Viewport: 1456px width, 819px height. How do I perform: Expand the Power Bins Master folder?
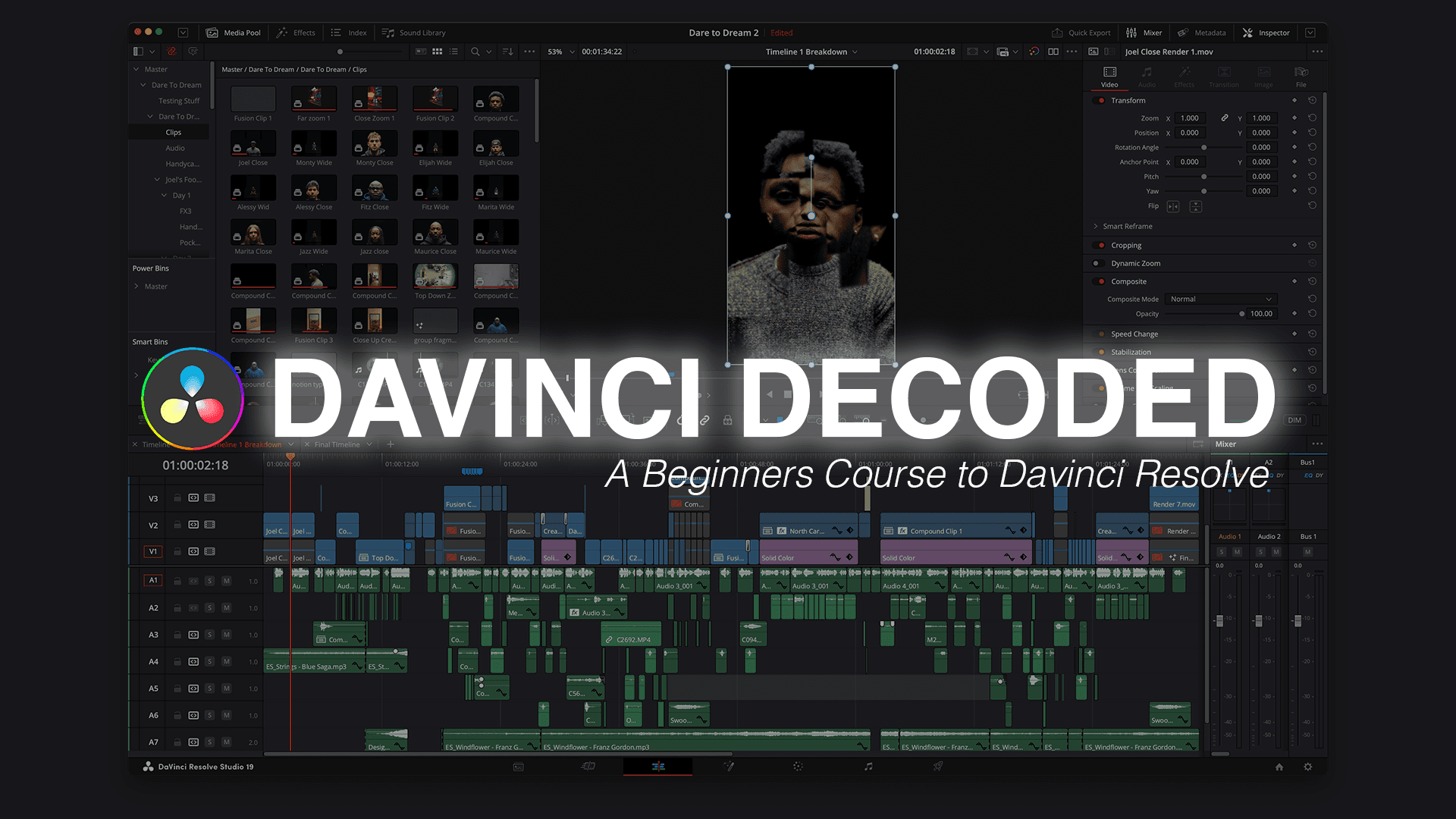point(136,287)
